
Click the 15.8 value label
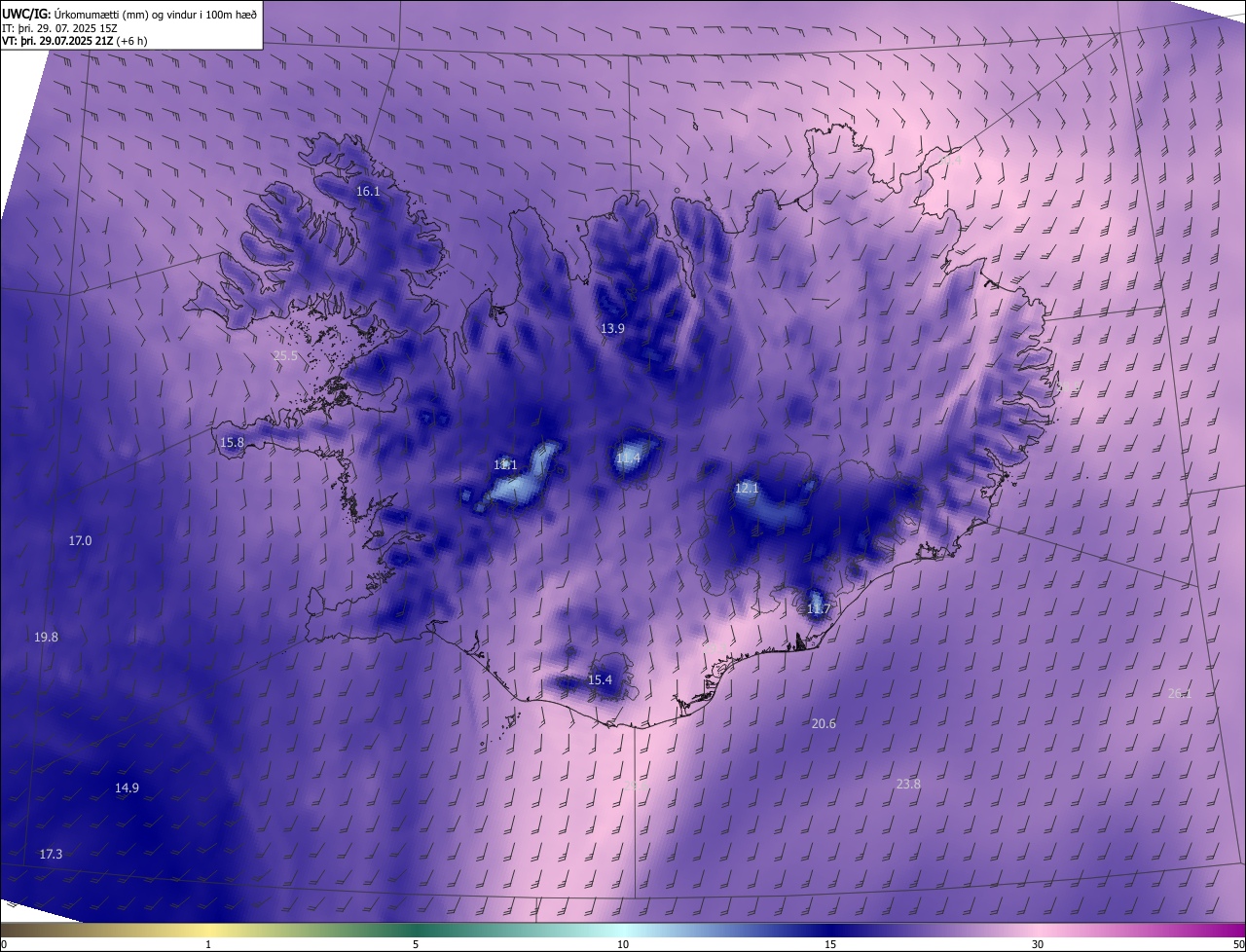tap(232, 443)
